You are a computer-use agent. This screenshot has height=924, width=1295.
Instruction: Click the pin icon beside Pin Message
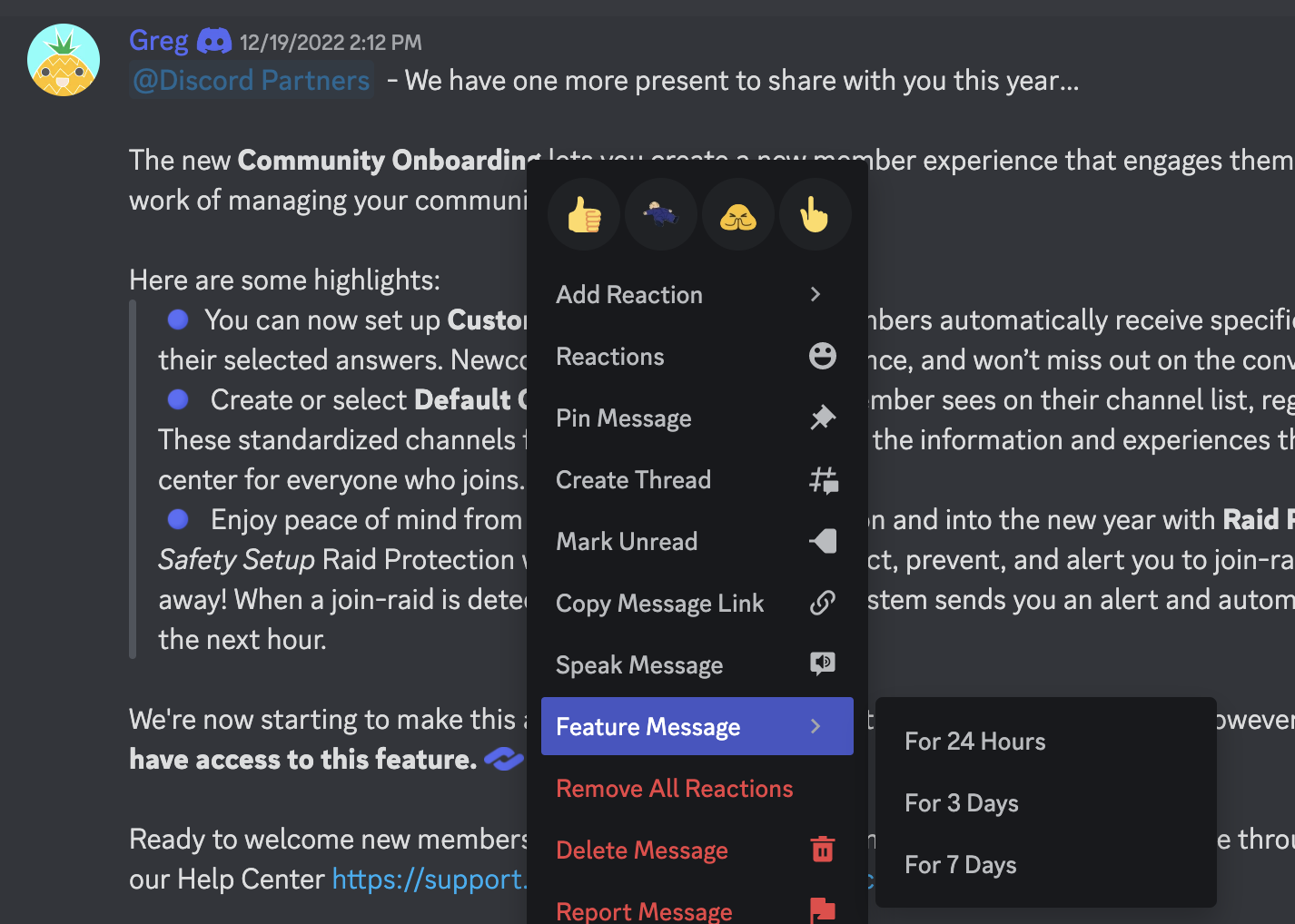click(822, 418)
